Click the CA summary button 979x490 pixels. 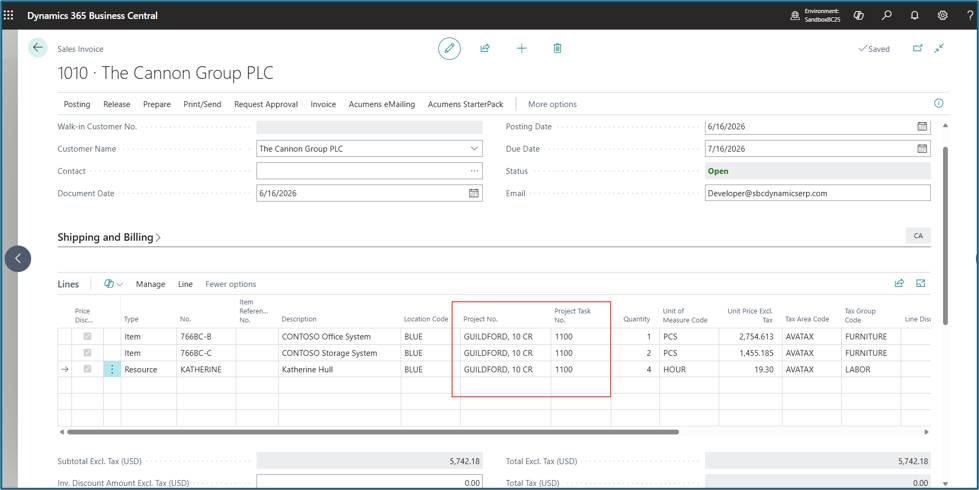(918, 236)
